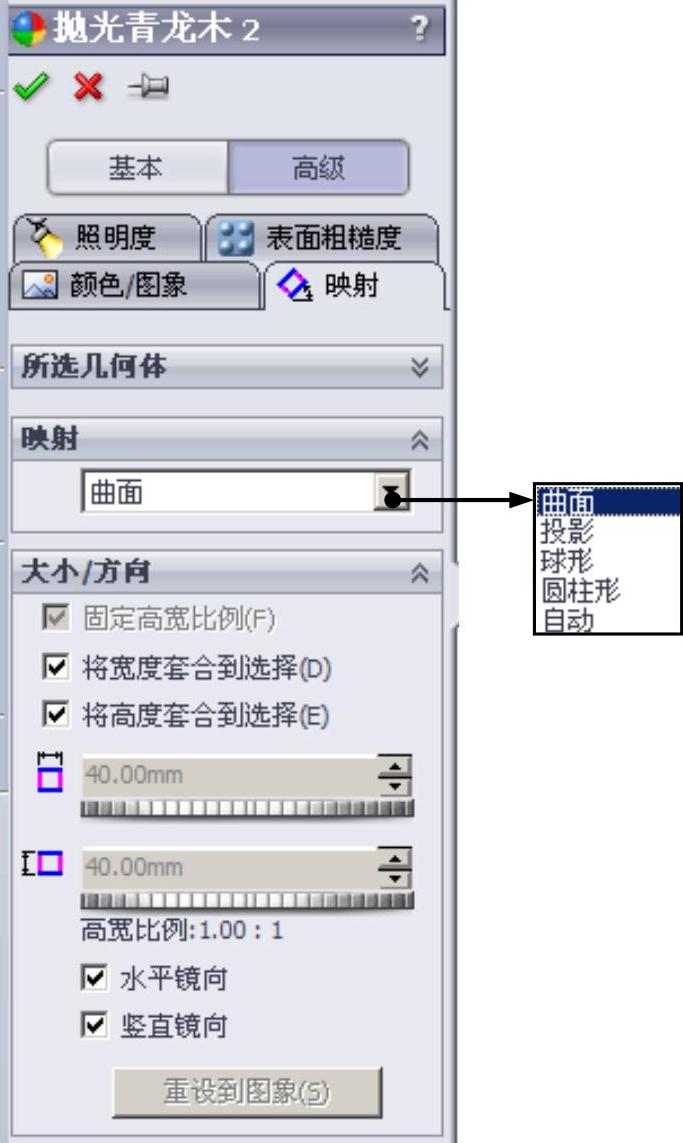Open help via the question mark icon
Screen dimensions: 683x1143
coord(419,29)
